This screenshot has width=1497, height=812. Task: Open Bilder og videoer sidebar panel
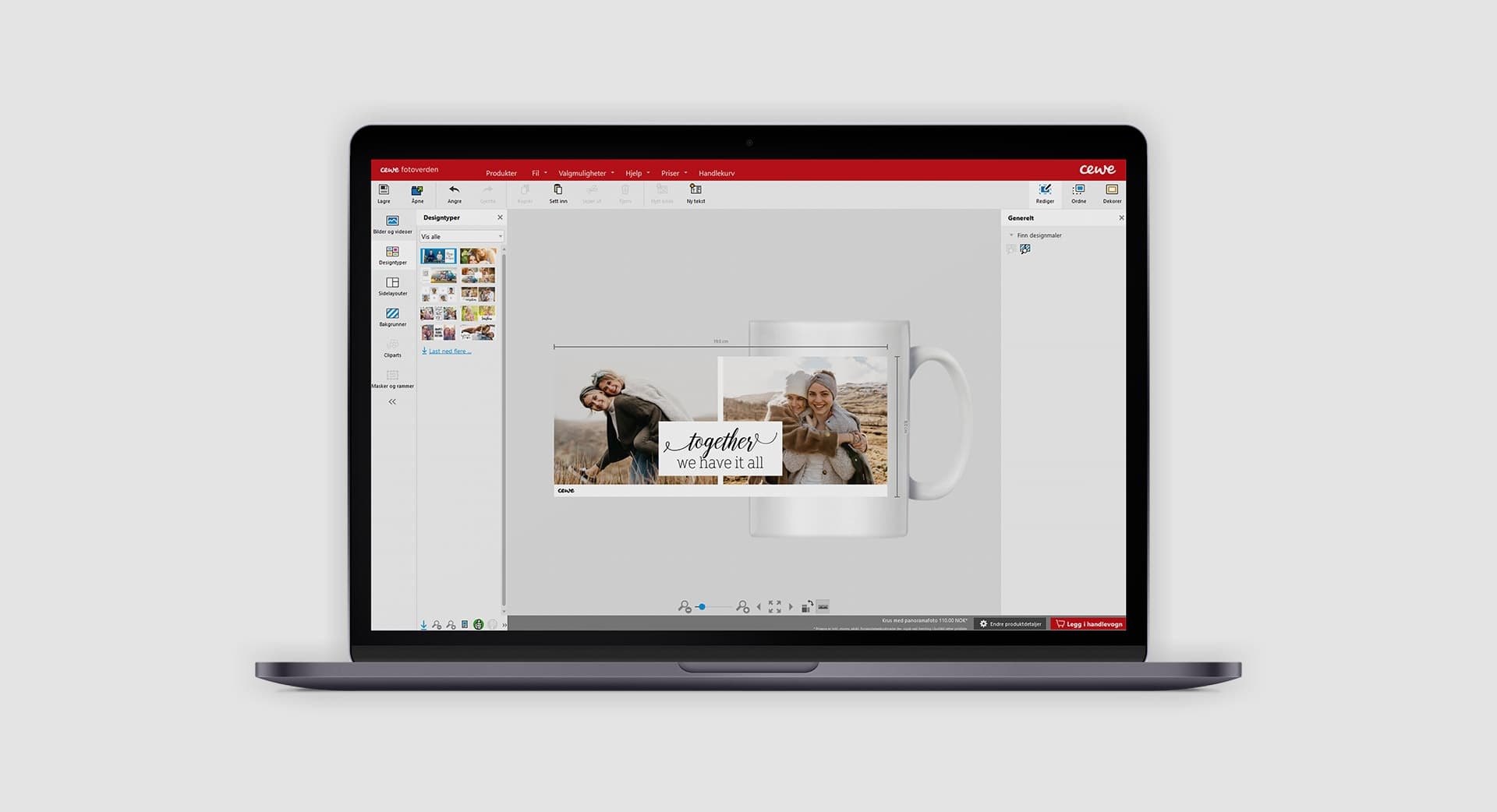click(392, 223)
